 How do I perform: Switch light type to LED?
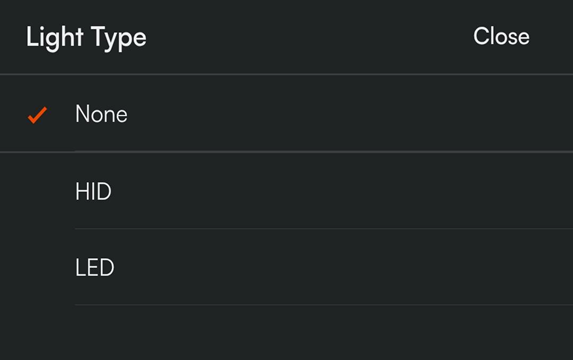tap(286, 267)
